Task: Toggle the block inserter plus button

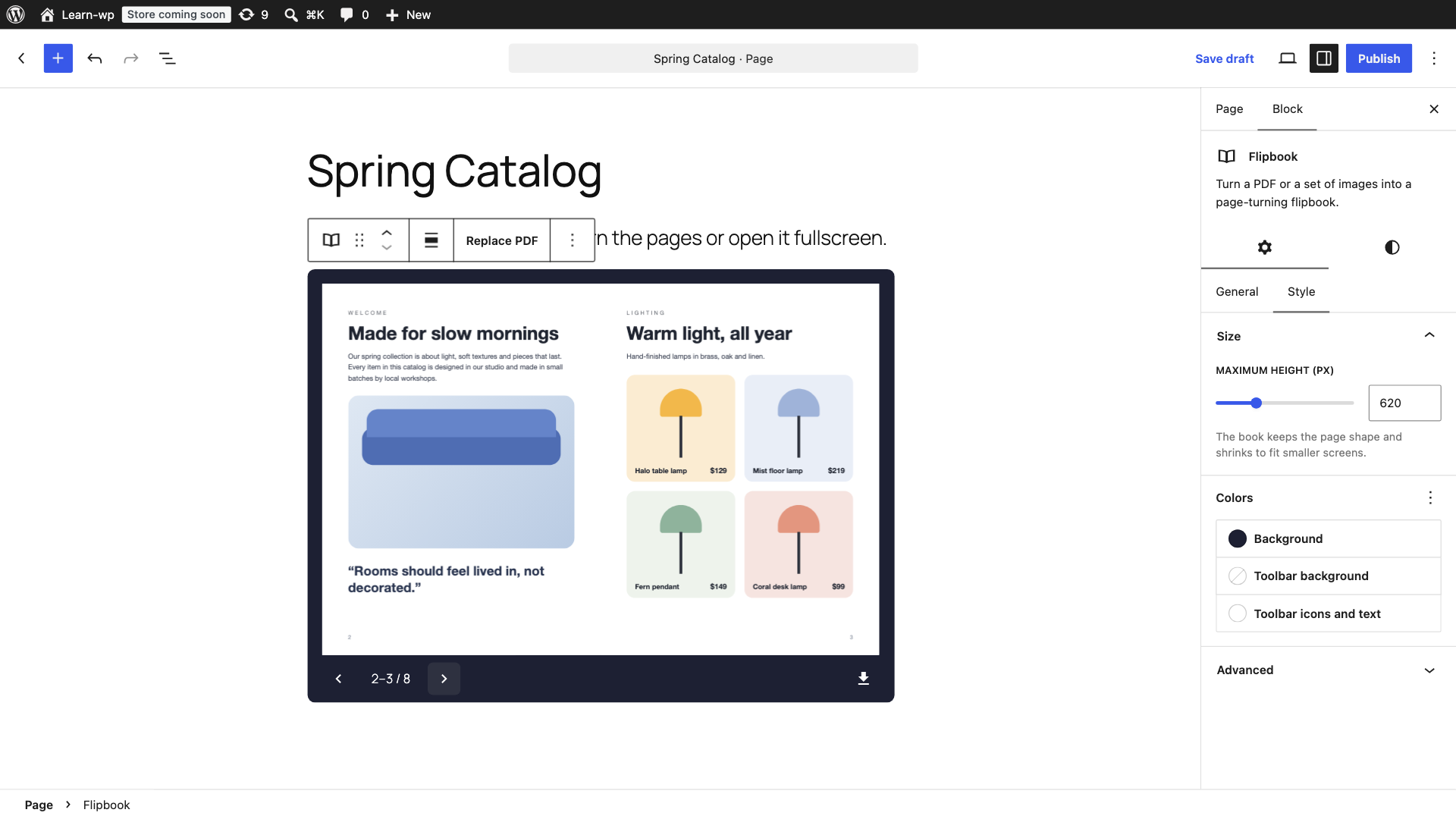Action: [x=58, y=58]
